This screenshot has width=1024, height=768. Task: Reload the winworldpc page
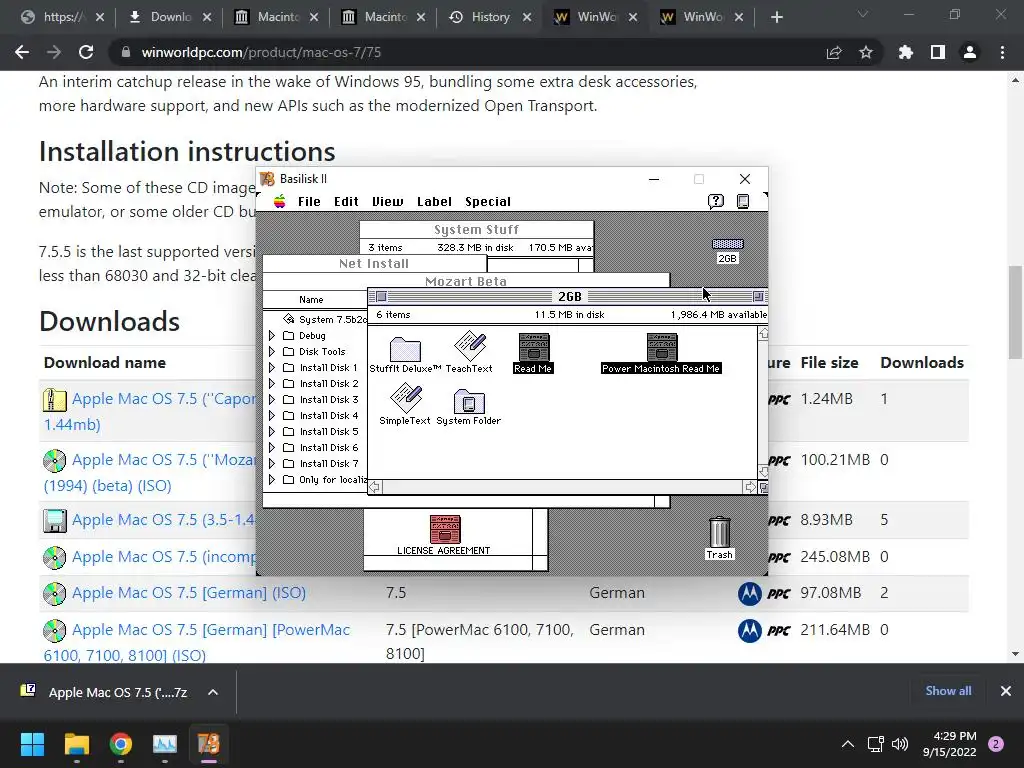click(86, 52)
